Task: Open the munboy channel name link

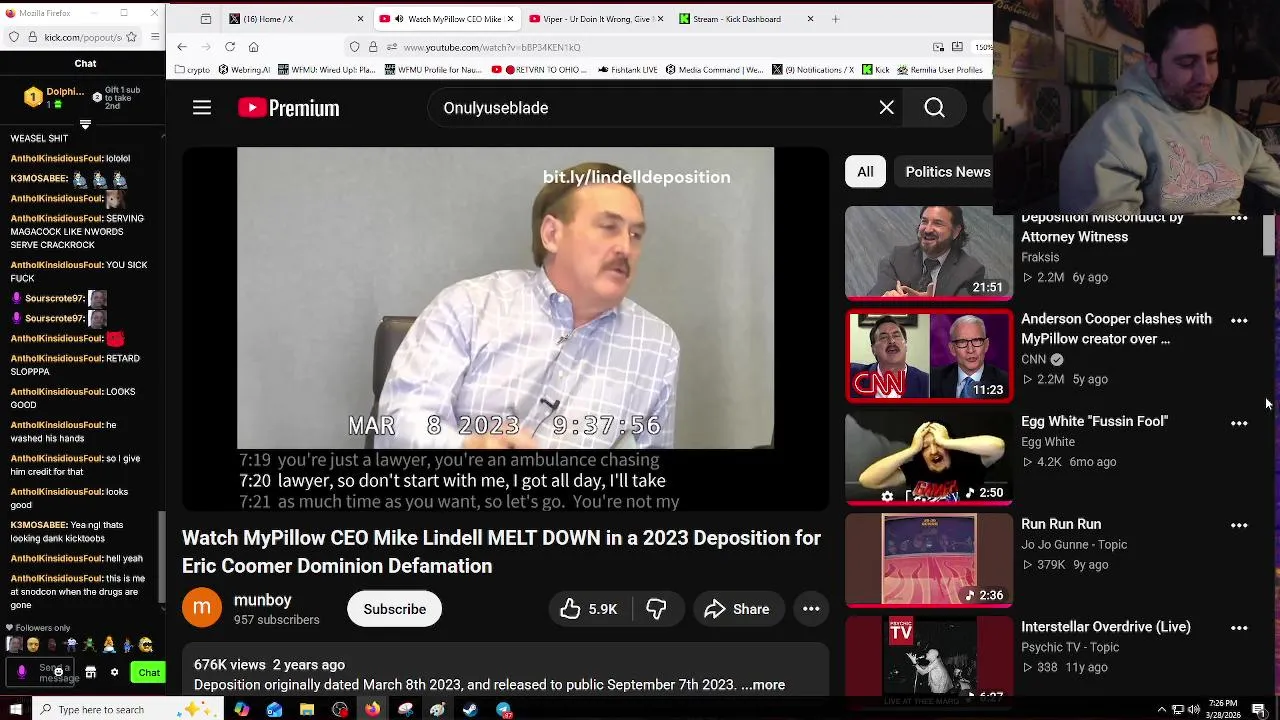Action: click(x=262, y=600)
